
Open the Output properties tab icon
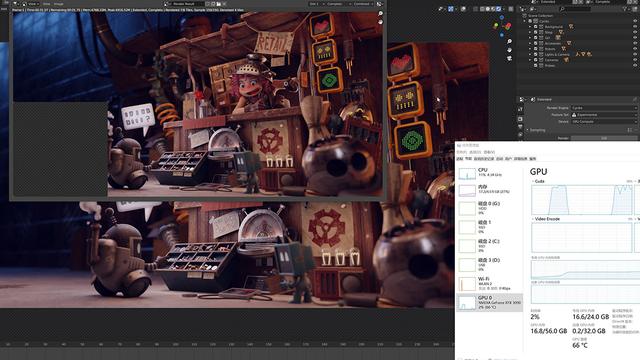pos(520,119)
